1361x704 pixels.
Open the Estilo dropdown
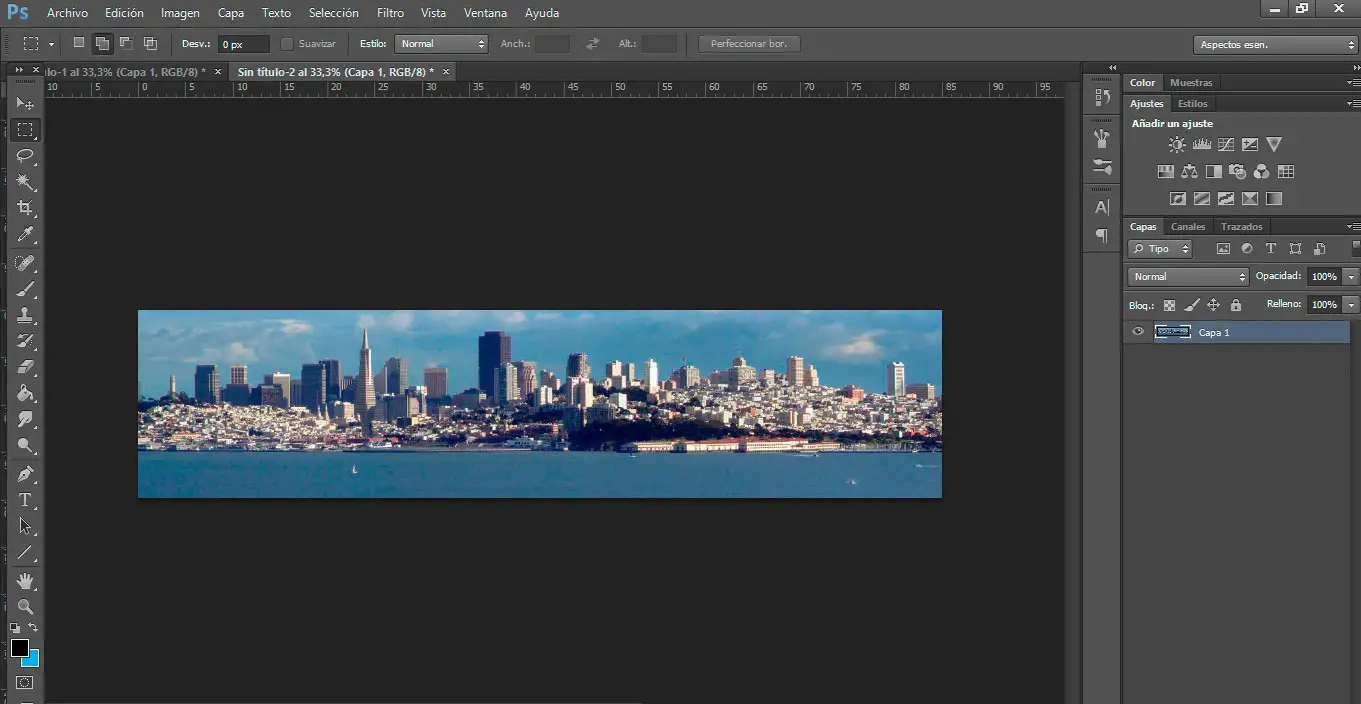click(x=441, y=44)
